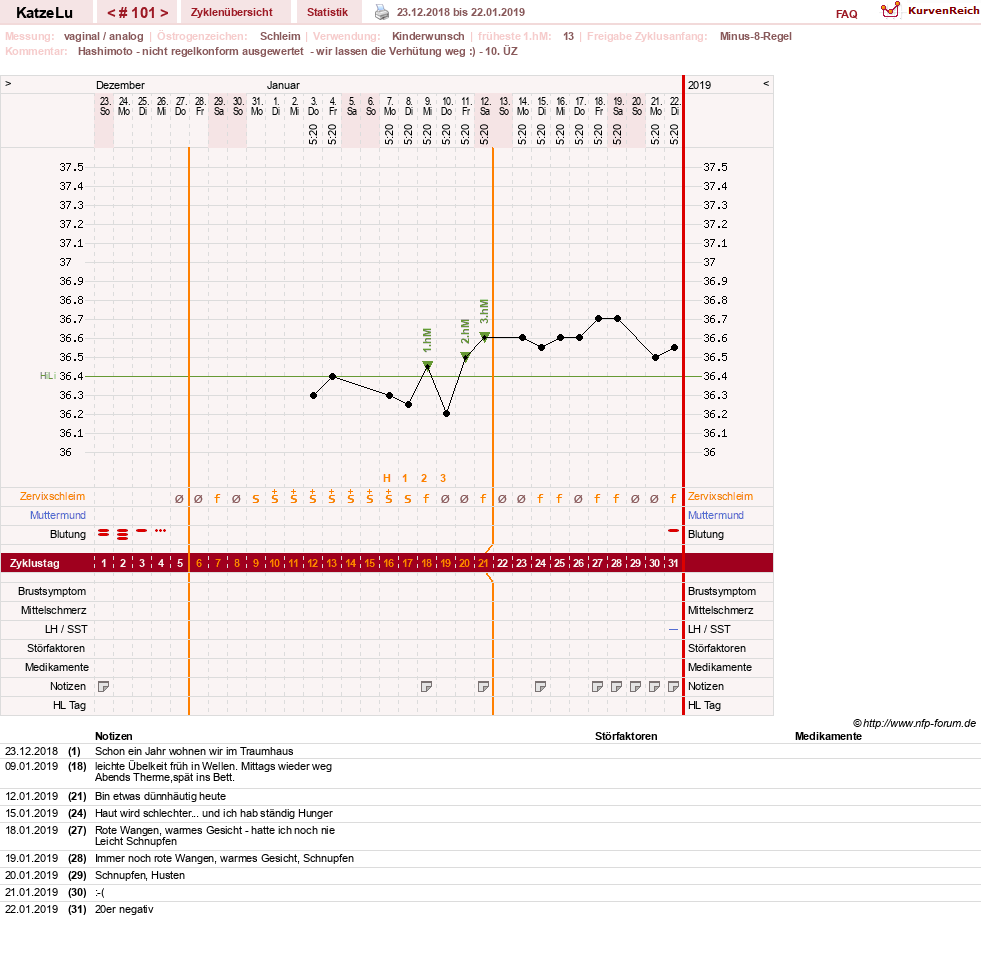Image resolution: width=981 pixels, height=963 pixels.
Task: Open the note icon on cycle day 28
Action: (x=616, y=686)
